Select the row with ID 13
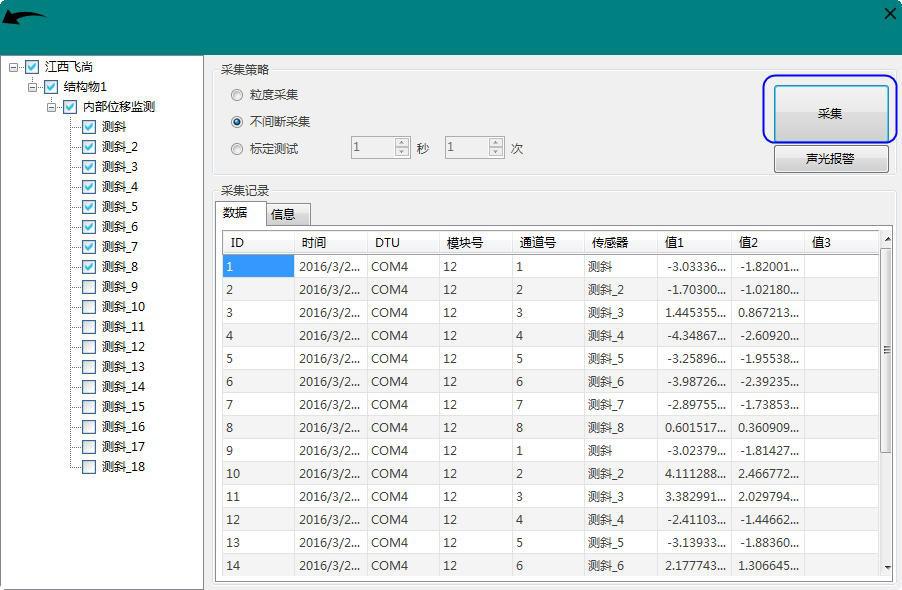902x590 pixels. pyautogui.click(x=551, y=543)
